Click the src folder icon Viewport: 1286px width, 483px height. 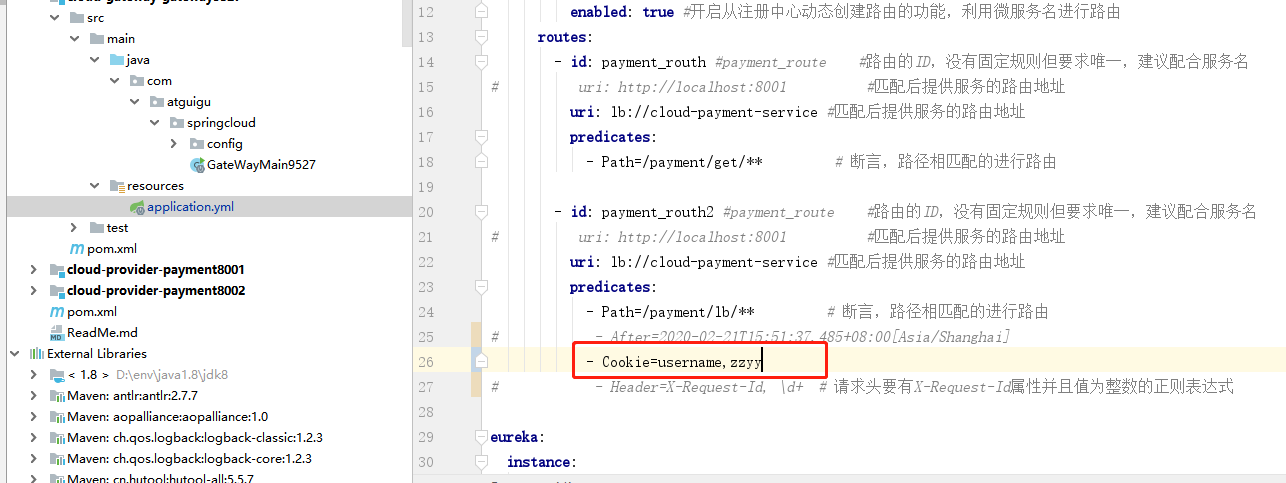coord(76,18)
